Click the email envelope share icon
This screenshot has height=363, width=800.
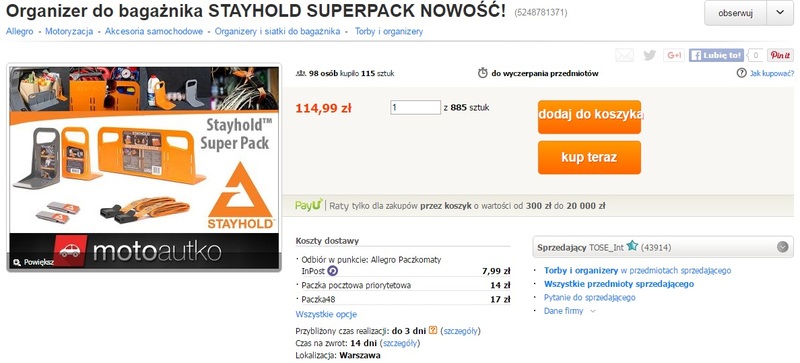coord(624,55)
